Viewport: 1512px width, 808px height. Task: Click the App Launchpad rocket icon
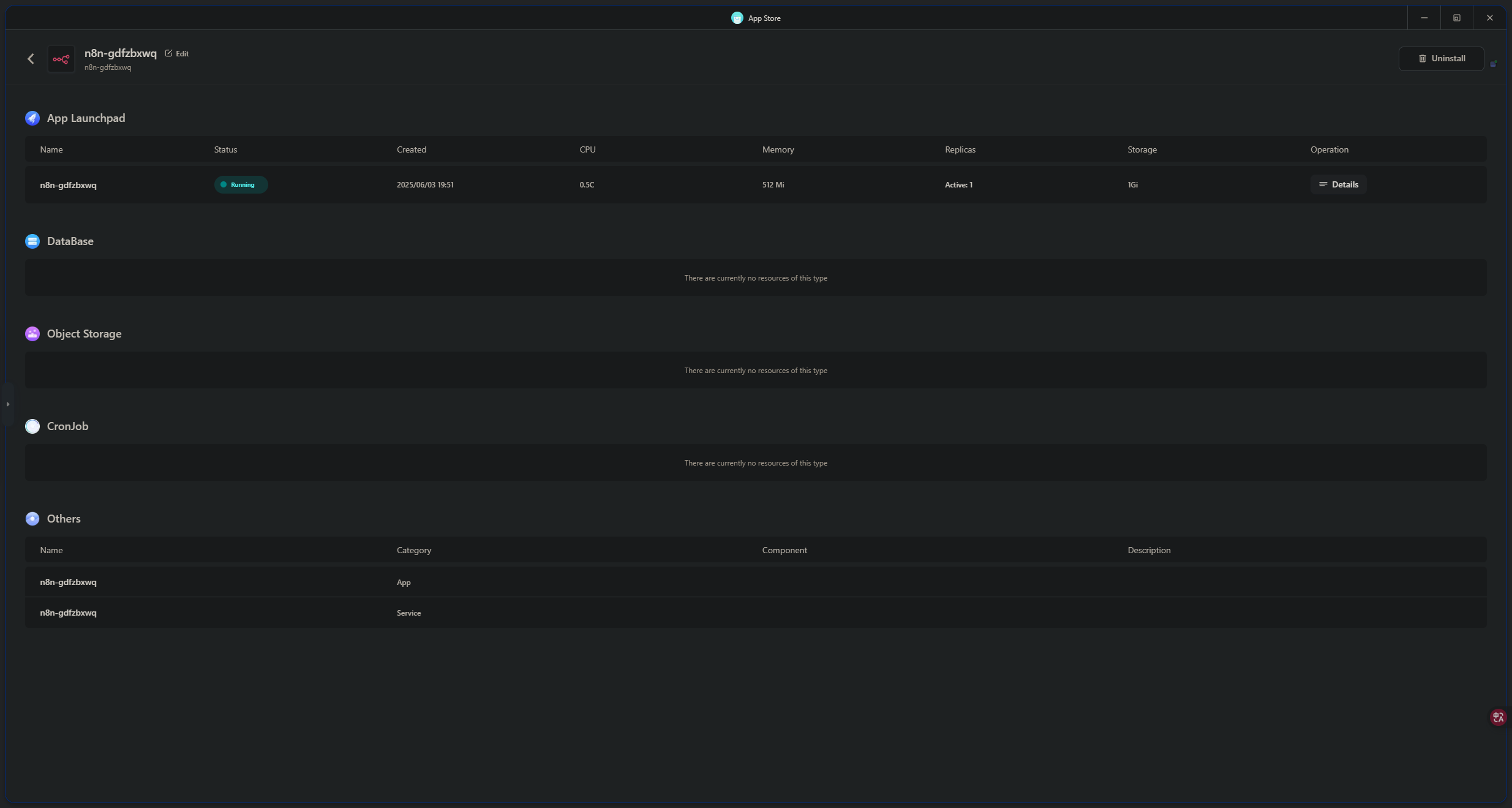(32, 118)
